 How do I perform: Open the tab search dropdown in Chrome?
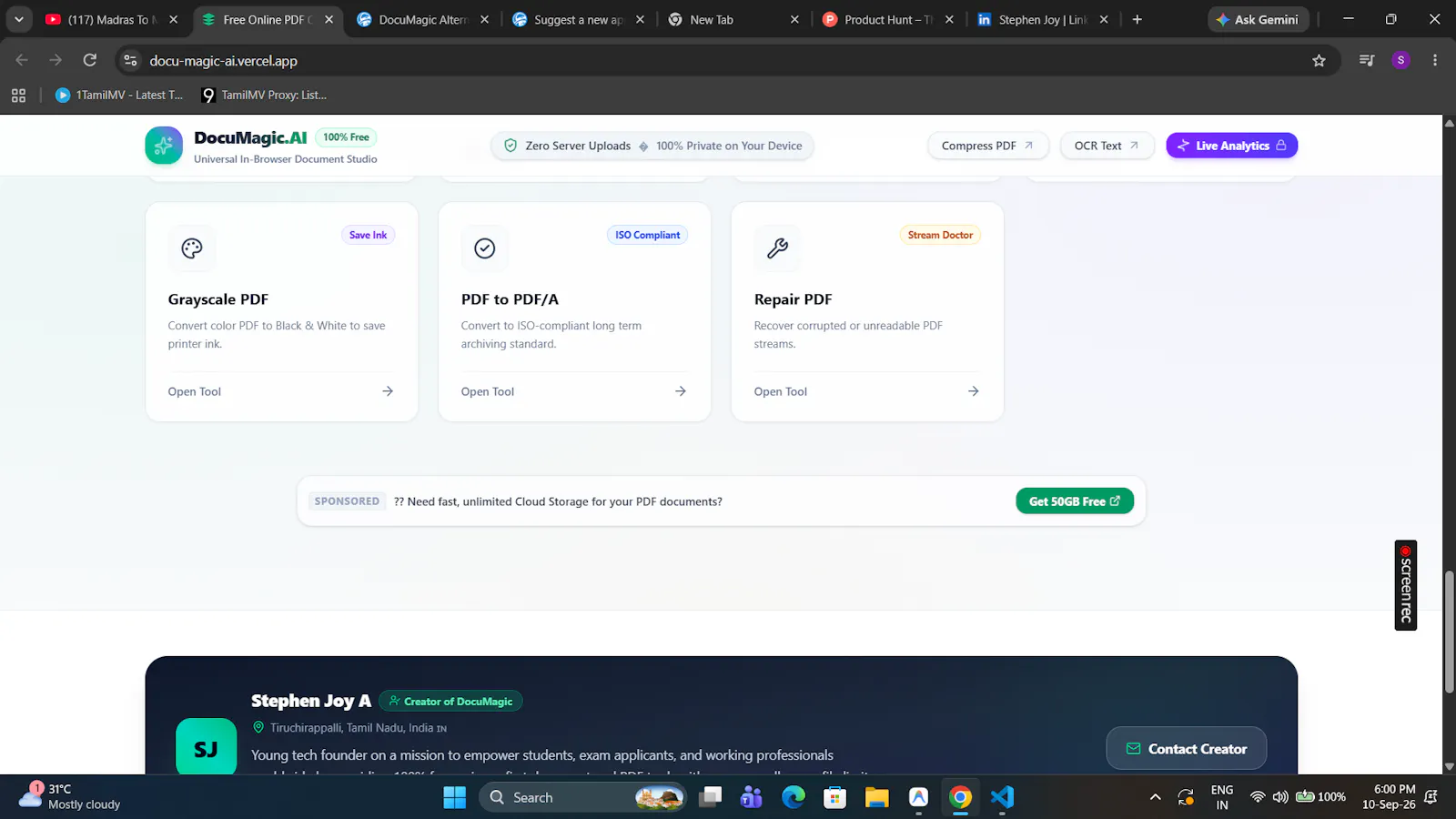pos(18,19)
